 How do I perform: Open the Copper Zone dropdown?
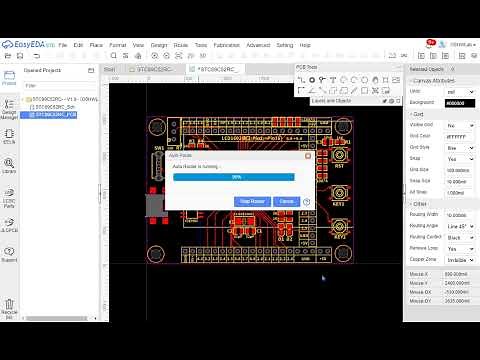coord(460,260)
